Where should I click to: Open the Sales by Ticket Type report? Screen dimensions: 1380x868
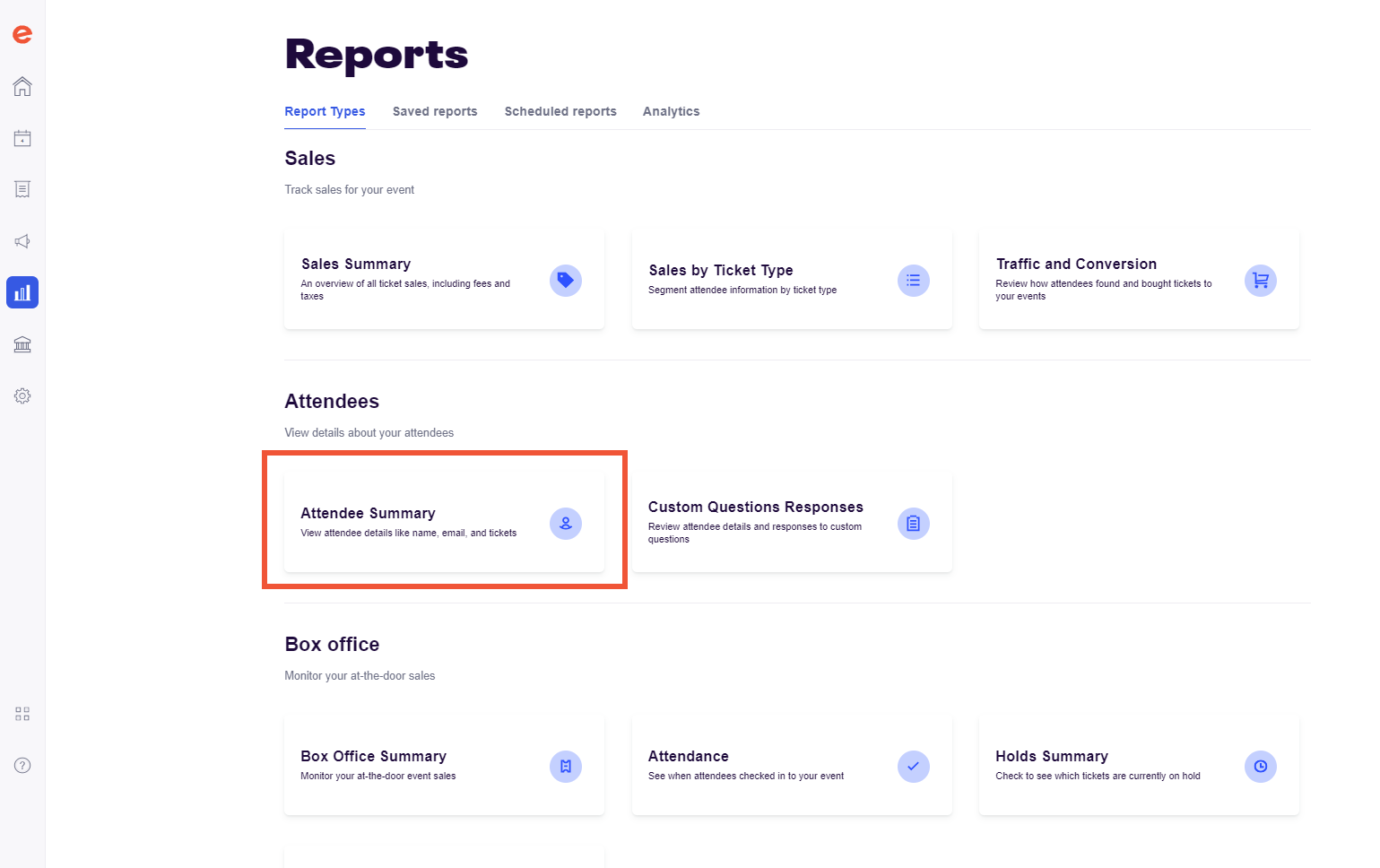pyautogui.click(x=792, y=279)
